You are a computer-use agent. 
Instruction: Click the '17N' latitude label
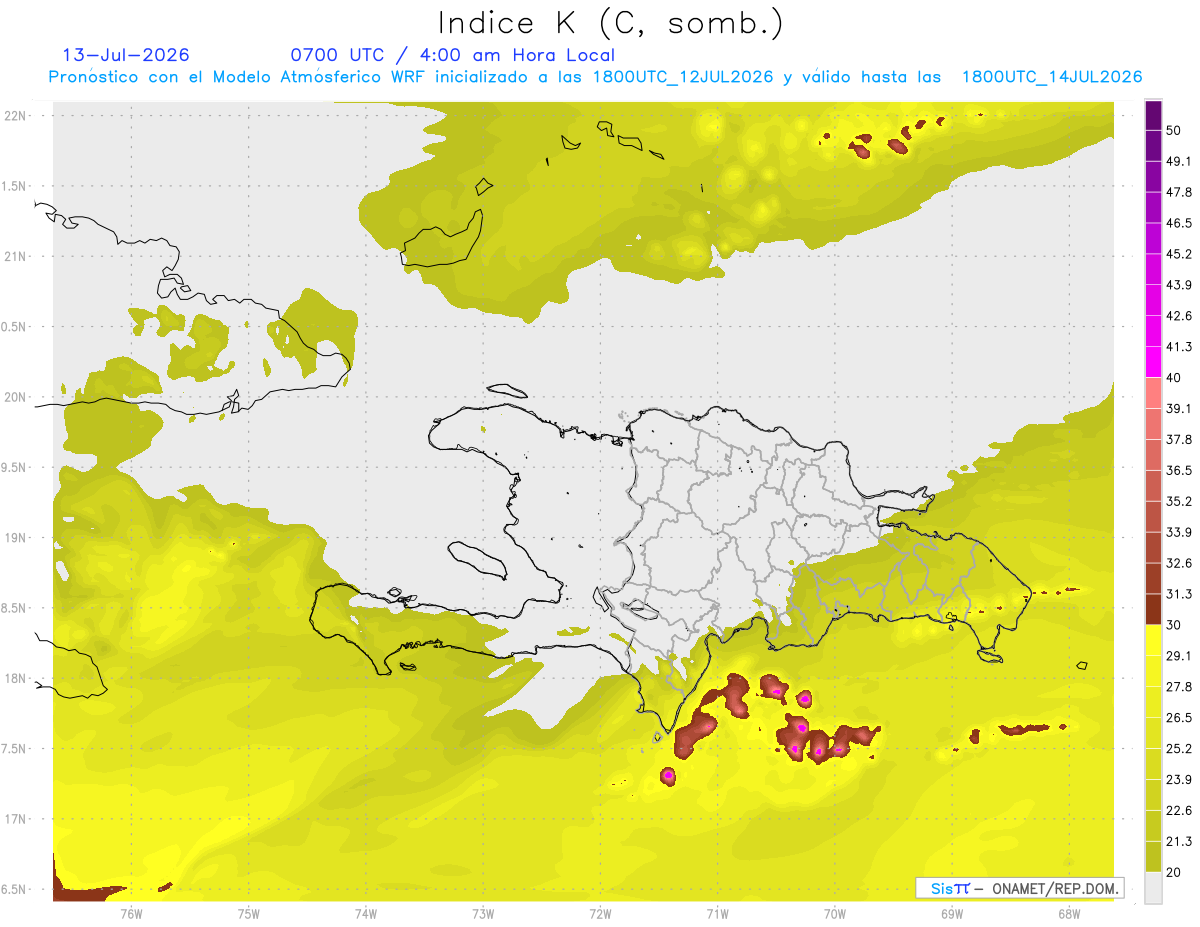click(16, 820)
